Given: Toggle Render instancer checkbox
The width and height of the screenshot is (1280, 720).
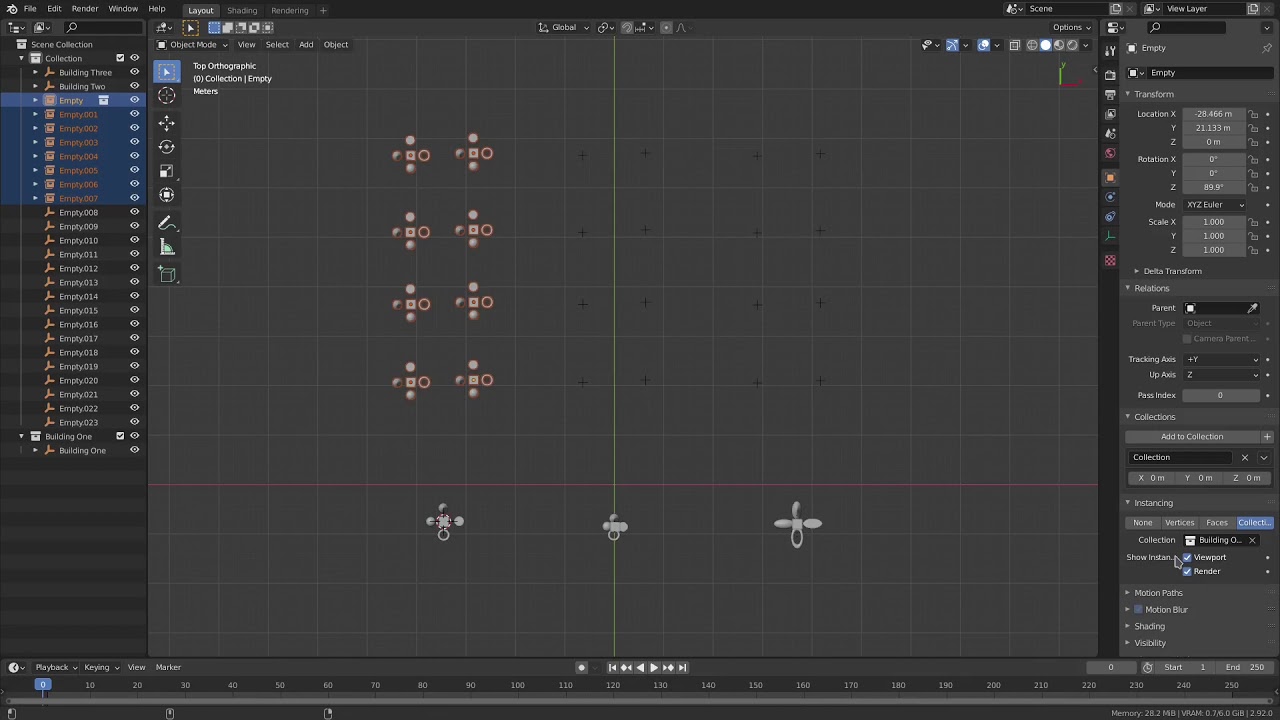Looking at the screenshot, I should [1187, 571].
